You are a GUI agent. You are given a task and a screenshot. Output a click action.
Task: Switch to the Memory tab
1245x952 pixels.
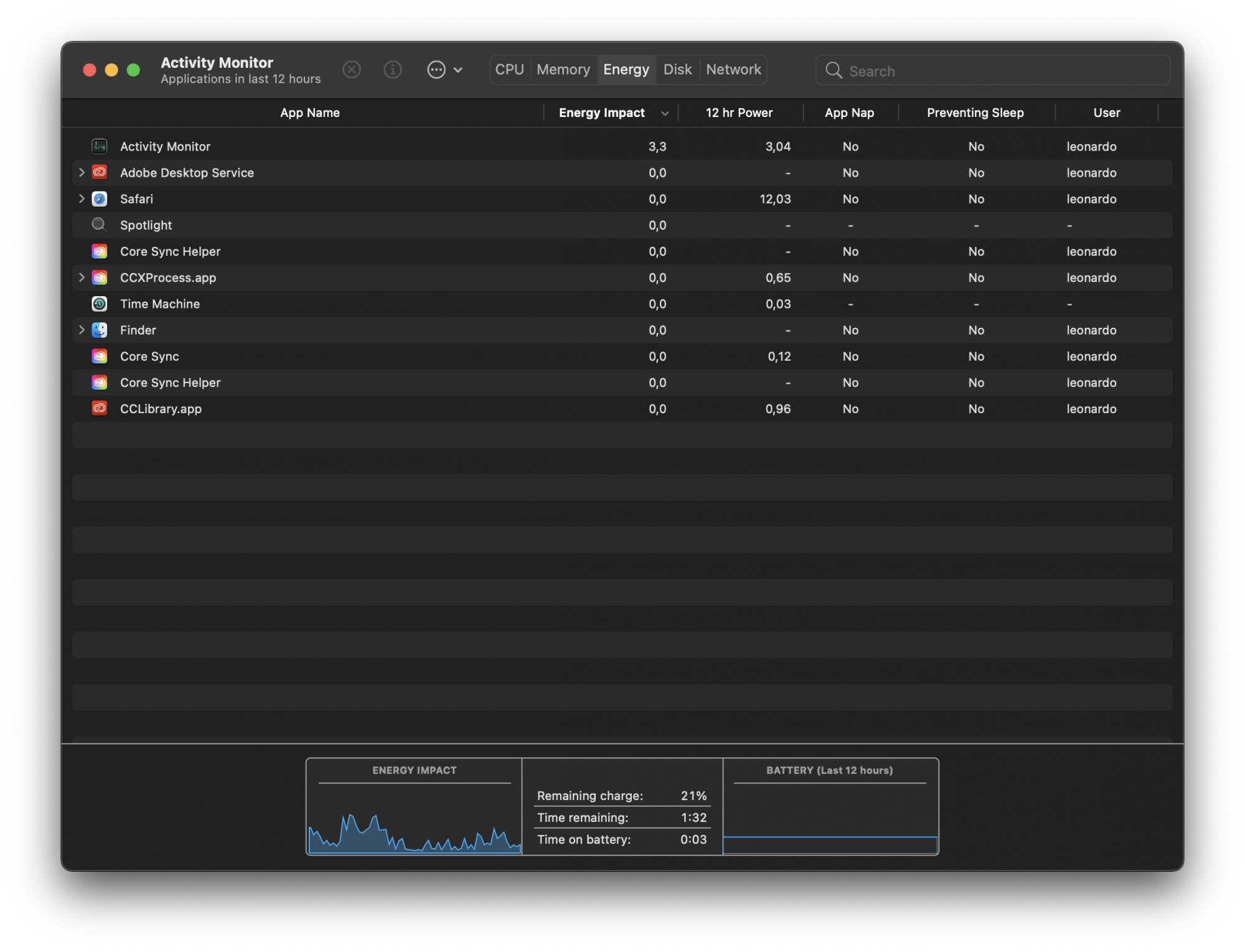563,70
